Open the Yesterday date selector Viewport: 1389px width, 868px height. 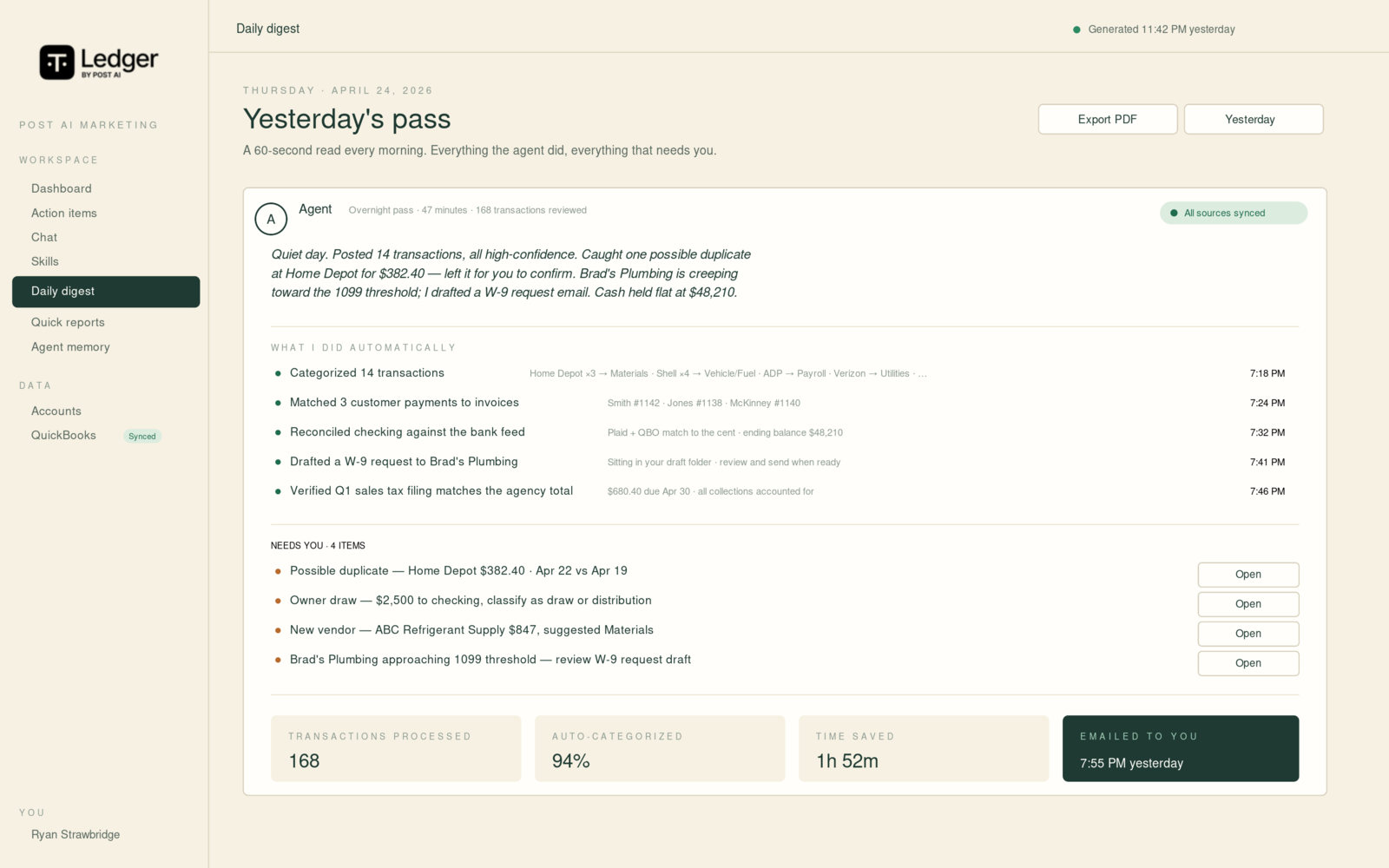click(x=1254, y=119)
